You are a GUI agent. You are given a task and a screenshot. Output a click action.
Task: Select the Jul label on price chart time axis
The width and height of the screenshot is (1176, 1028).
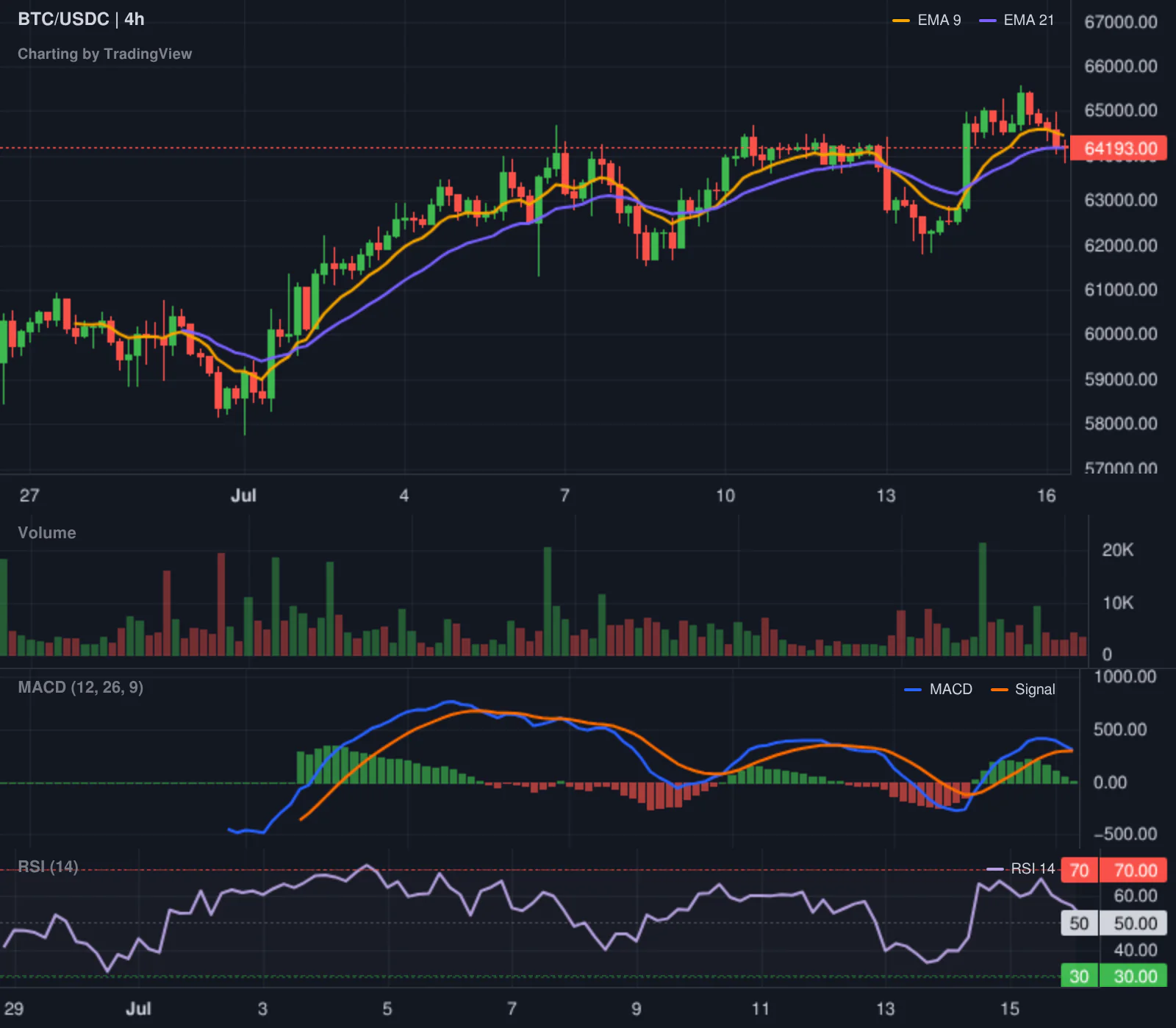[x=243, y=496]
